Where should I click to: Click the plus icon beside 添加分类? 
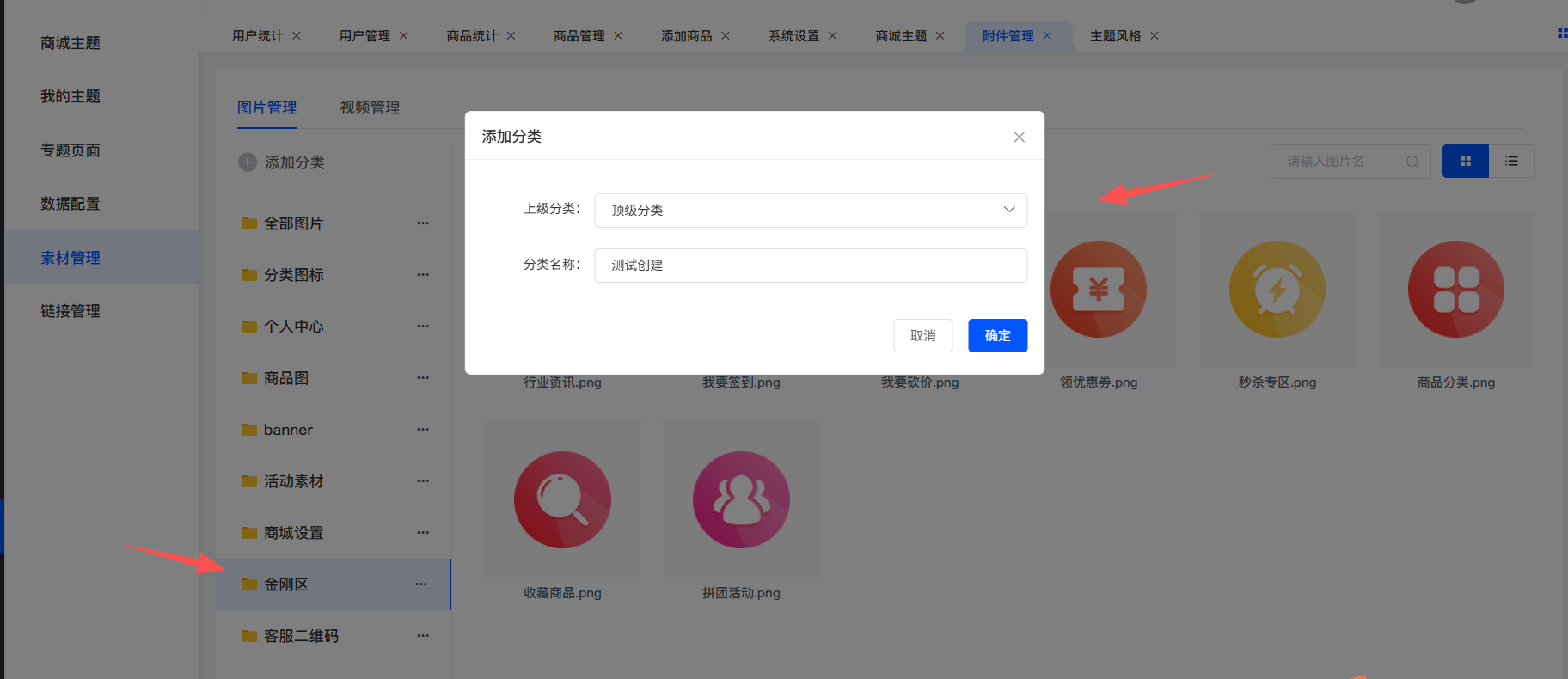point(248,162)
